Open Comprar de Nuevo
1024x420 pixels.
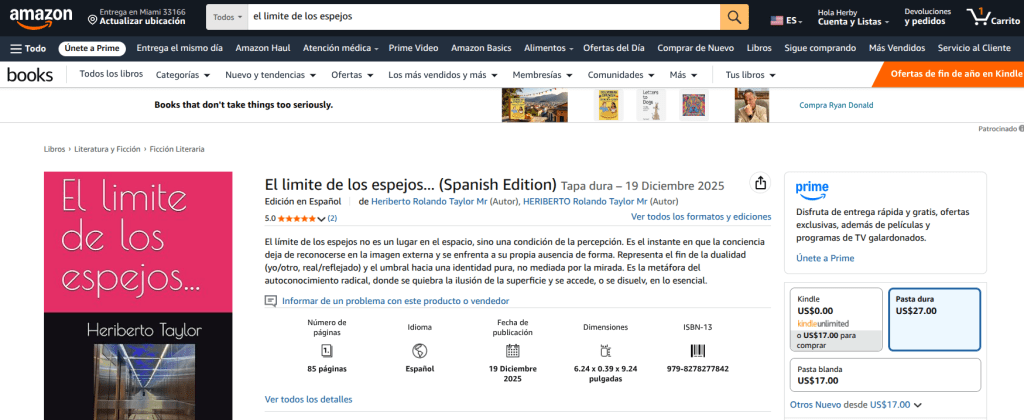696,48
